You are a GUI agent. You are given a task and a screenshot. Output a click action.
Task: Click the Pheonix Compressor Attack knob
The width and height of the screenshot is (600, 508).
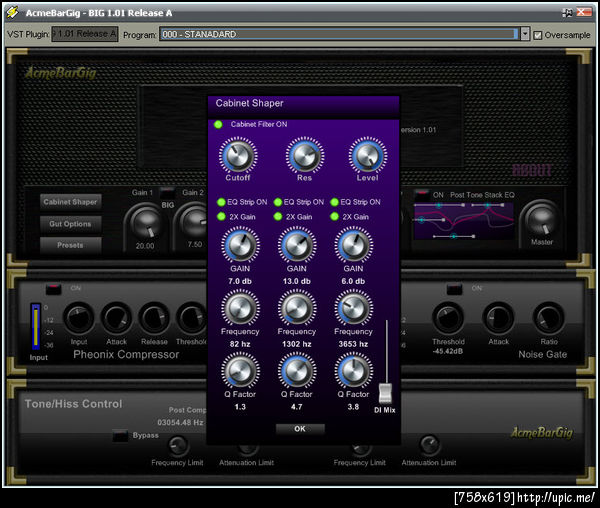(116, 318)
